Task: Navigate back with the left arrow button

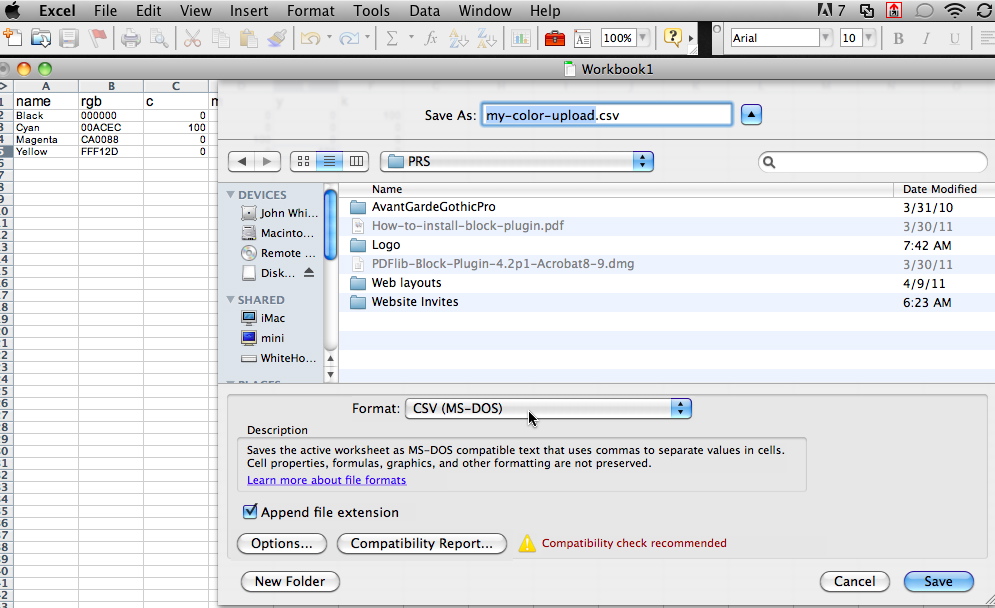Action: 241,161
